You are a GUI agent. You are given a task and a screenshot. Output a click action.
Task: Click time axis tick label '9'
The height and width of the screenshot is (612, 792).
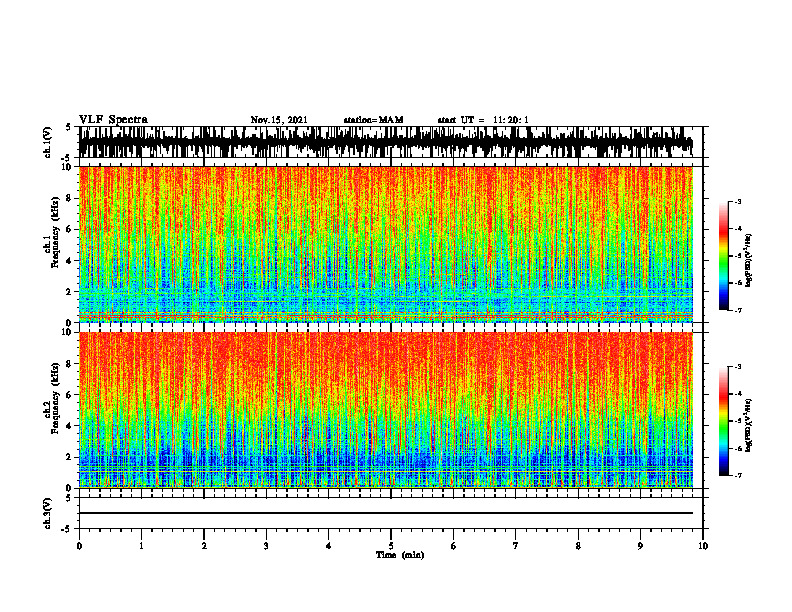pos(640,546)
